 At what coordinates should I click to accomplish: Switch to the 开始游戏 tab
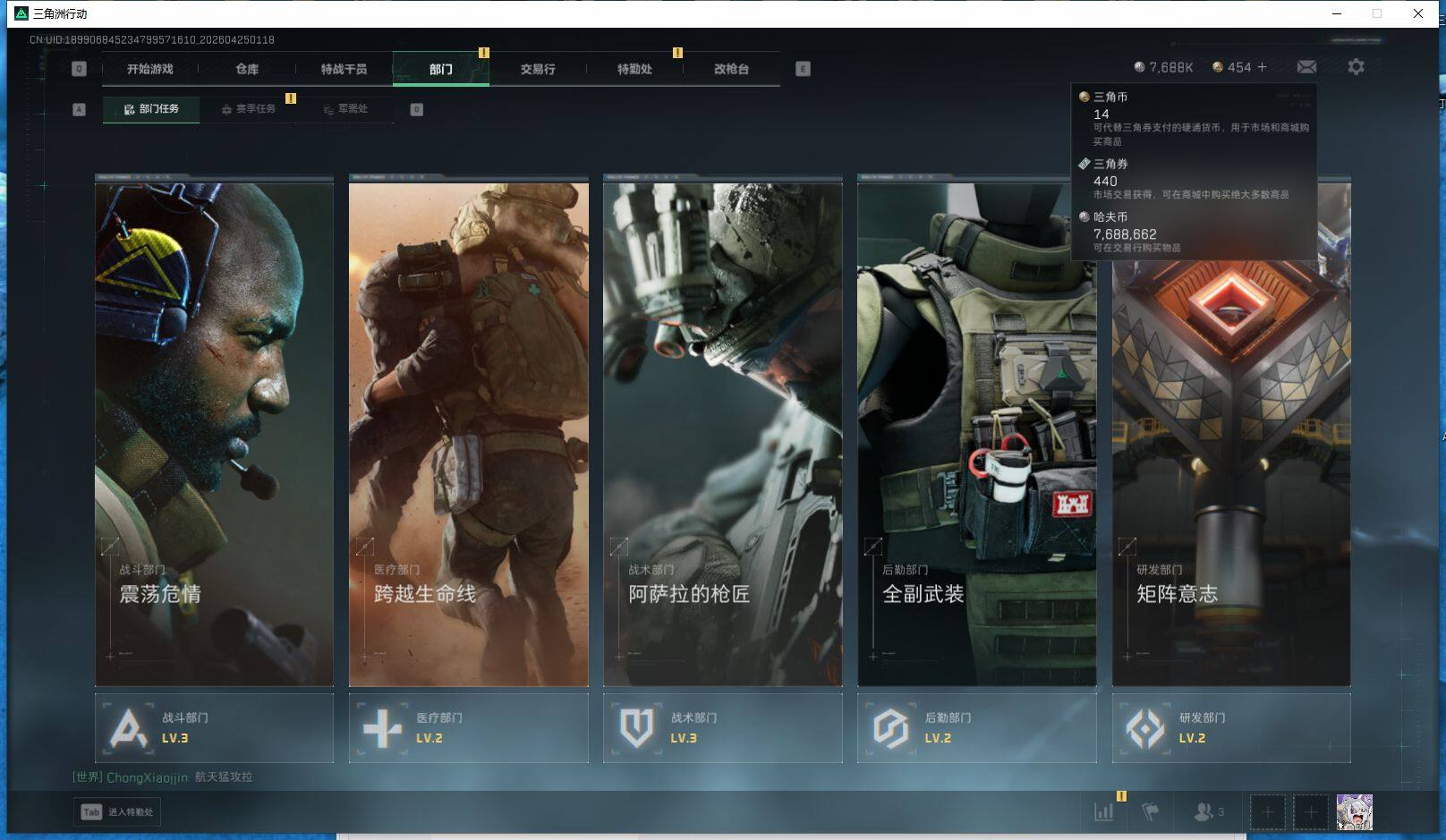pyautogui.click(x=149, y=69)
